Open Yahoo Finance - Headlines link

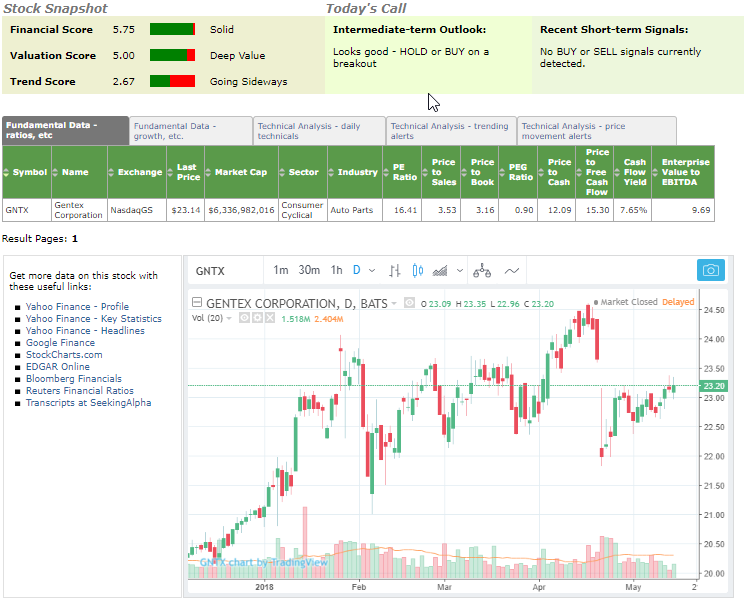point(85,331)
